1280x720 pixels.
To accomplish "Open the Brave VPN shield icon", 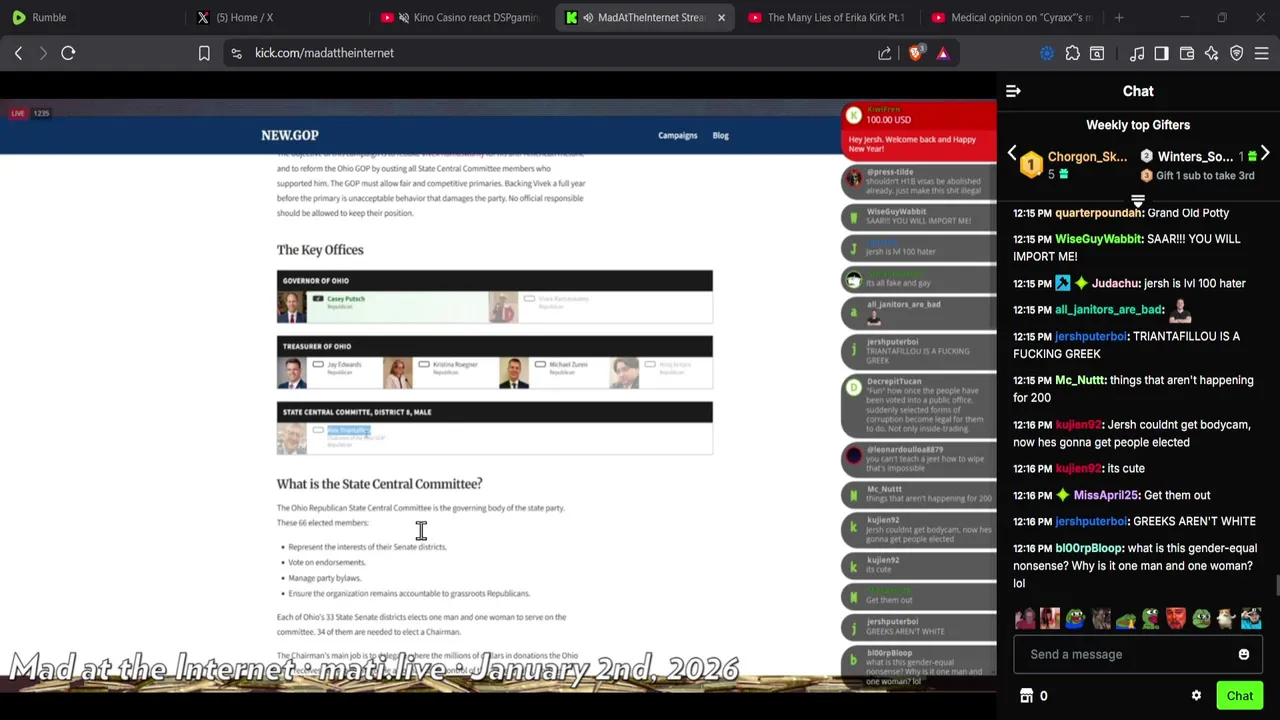I will click(1237, 53).
